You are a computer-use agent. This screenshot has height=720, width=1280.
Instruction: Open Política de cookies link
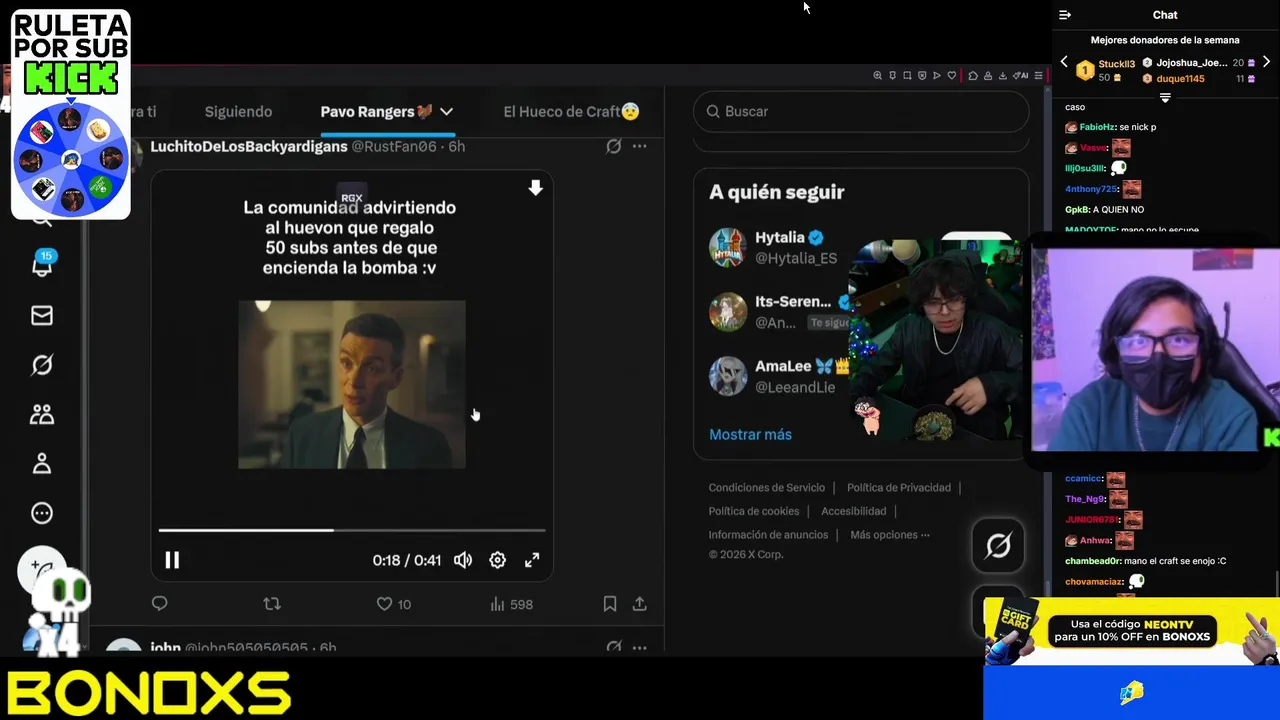tap(754, 511)
